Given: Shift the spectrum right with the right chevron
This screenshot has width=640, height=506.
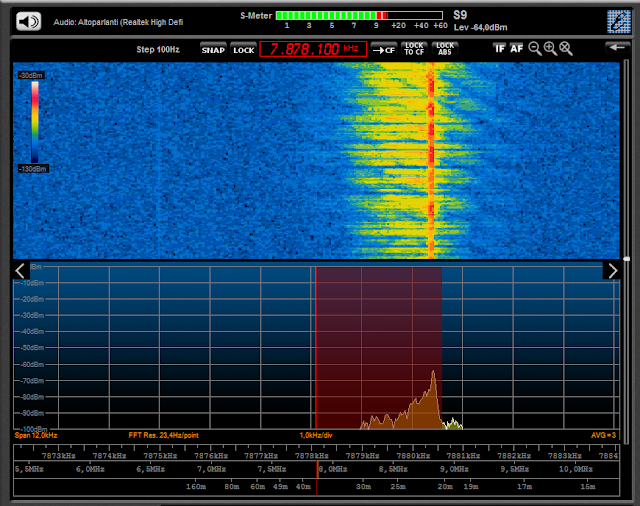Looking at the screenshot, I should [x=612, y=271].
